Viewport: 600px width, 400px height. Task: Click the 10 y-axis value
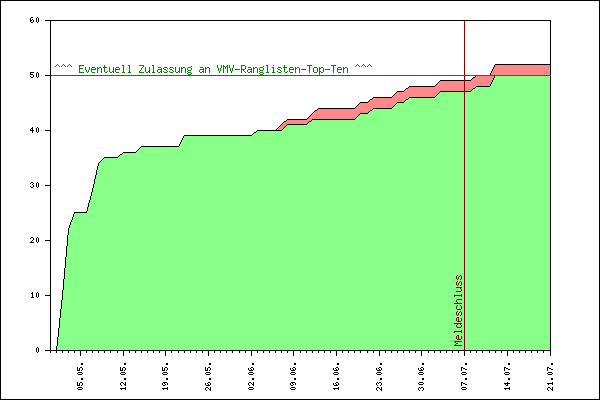click(x=34, y=295)
